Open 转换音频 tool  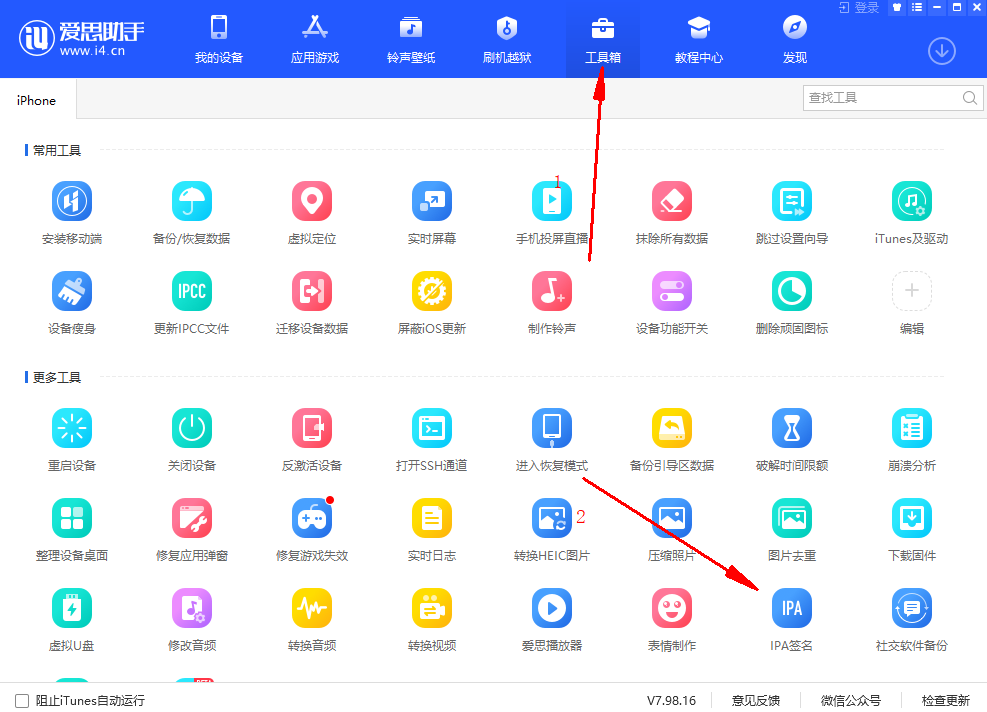[x=312, y=609]
